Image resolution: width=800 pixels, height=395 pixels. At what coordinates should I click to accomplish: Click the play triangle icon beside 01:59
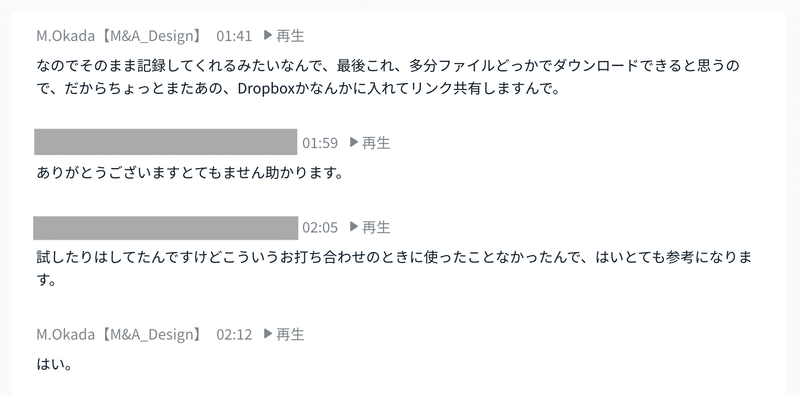coord(354,142)
